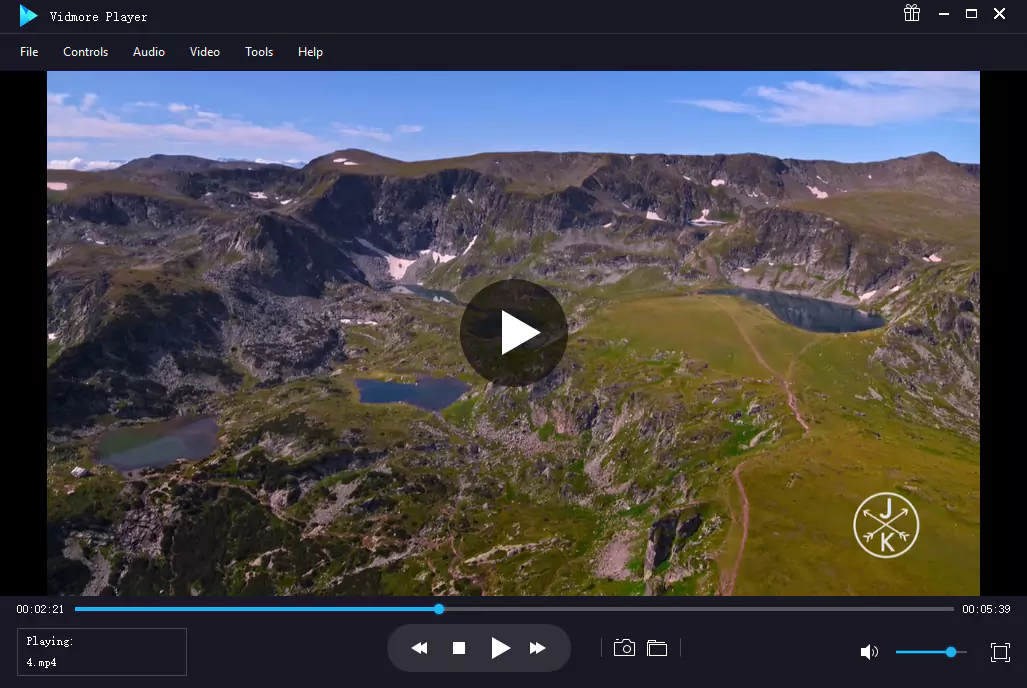Image resolution: width=1027 pixels, height=688 pixels.
Task: Skip forward using the fast-forward icon
Action: pos(538,647)
